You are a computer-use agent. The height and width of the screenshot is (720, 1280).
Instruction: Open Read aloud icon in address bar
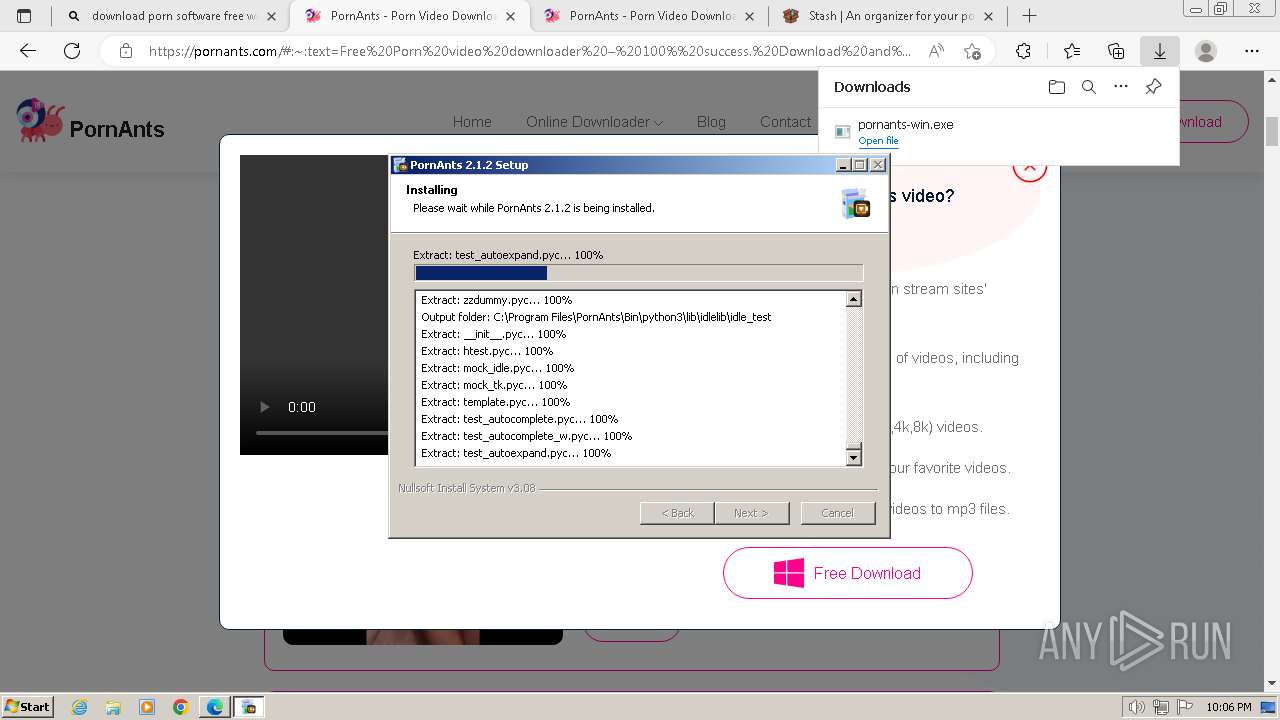pyautogui.click(x=936, y=51)
